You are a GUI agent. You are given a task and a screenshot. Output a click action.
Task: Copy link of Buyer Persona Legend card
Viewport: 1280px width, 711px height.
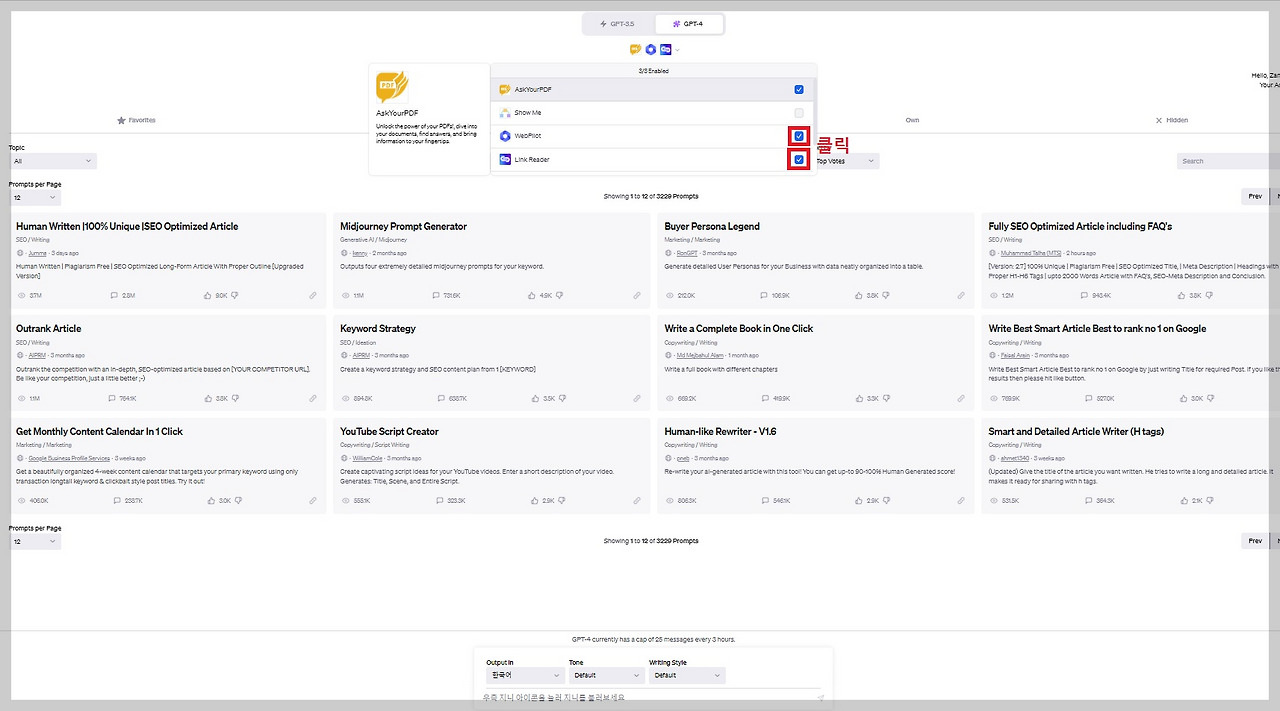[x=961, y=296]
